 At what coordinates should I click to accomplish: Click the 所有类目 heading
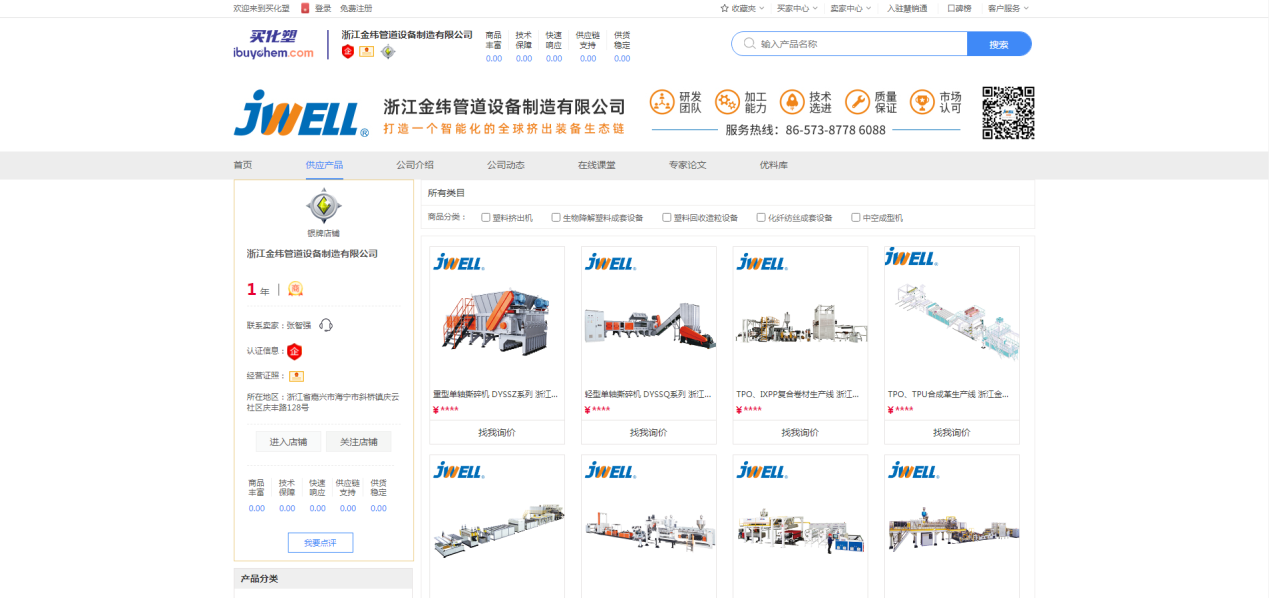pos(446,193)
